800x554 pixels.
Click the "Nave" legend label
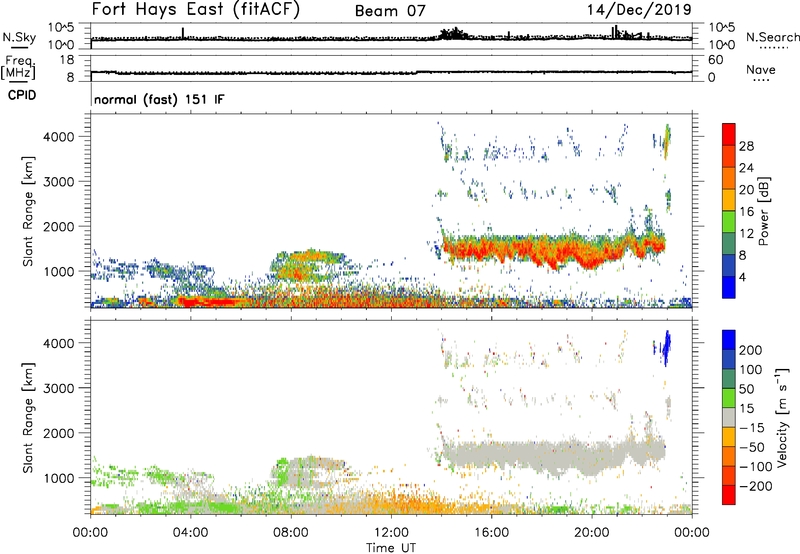pyautogui.click(x=761, y=69)
